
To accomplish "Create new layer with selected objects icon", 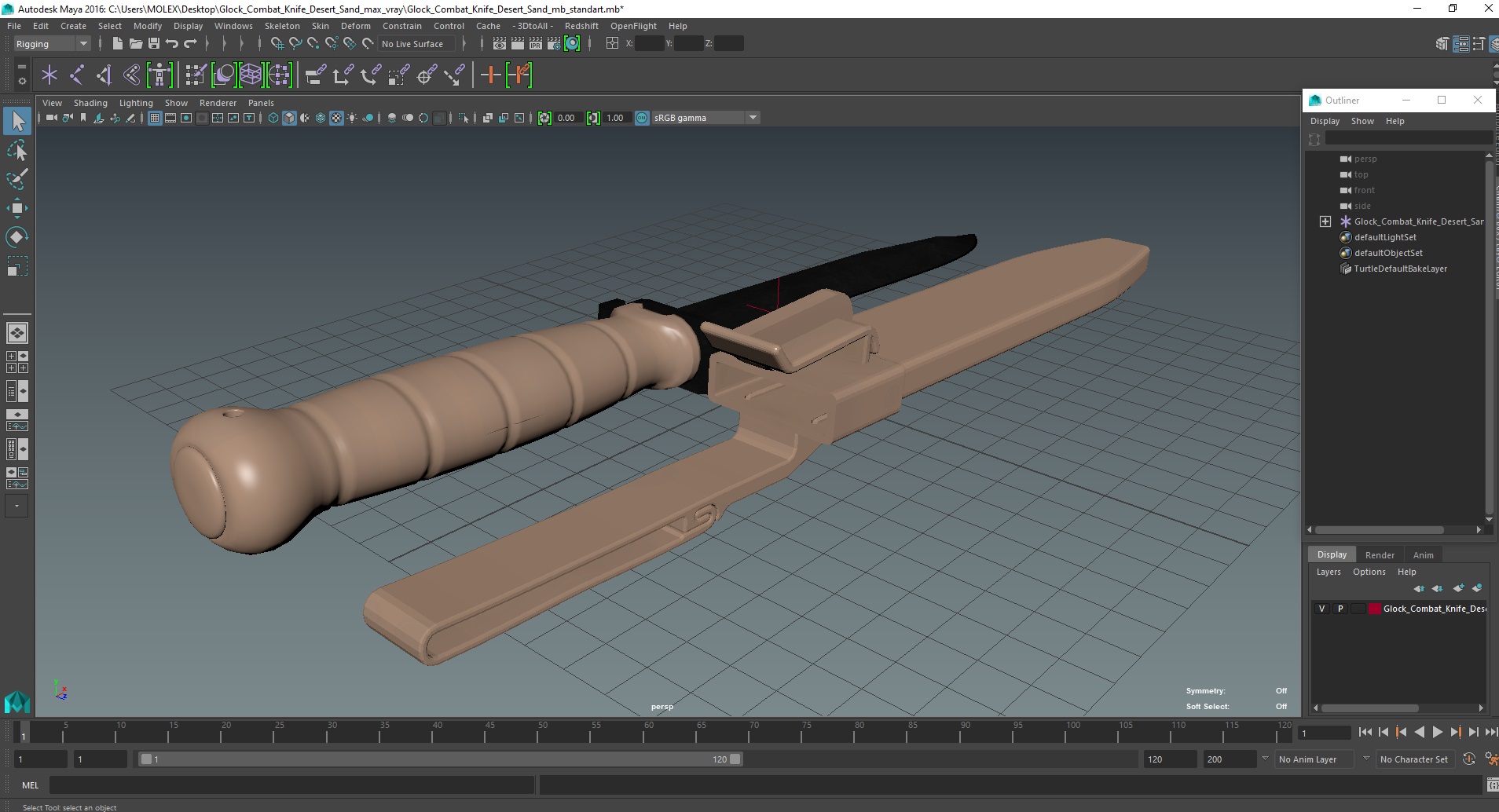I will click(x=1477, y=588).
